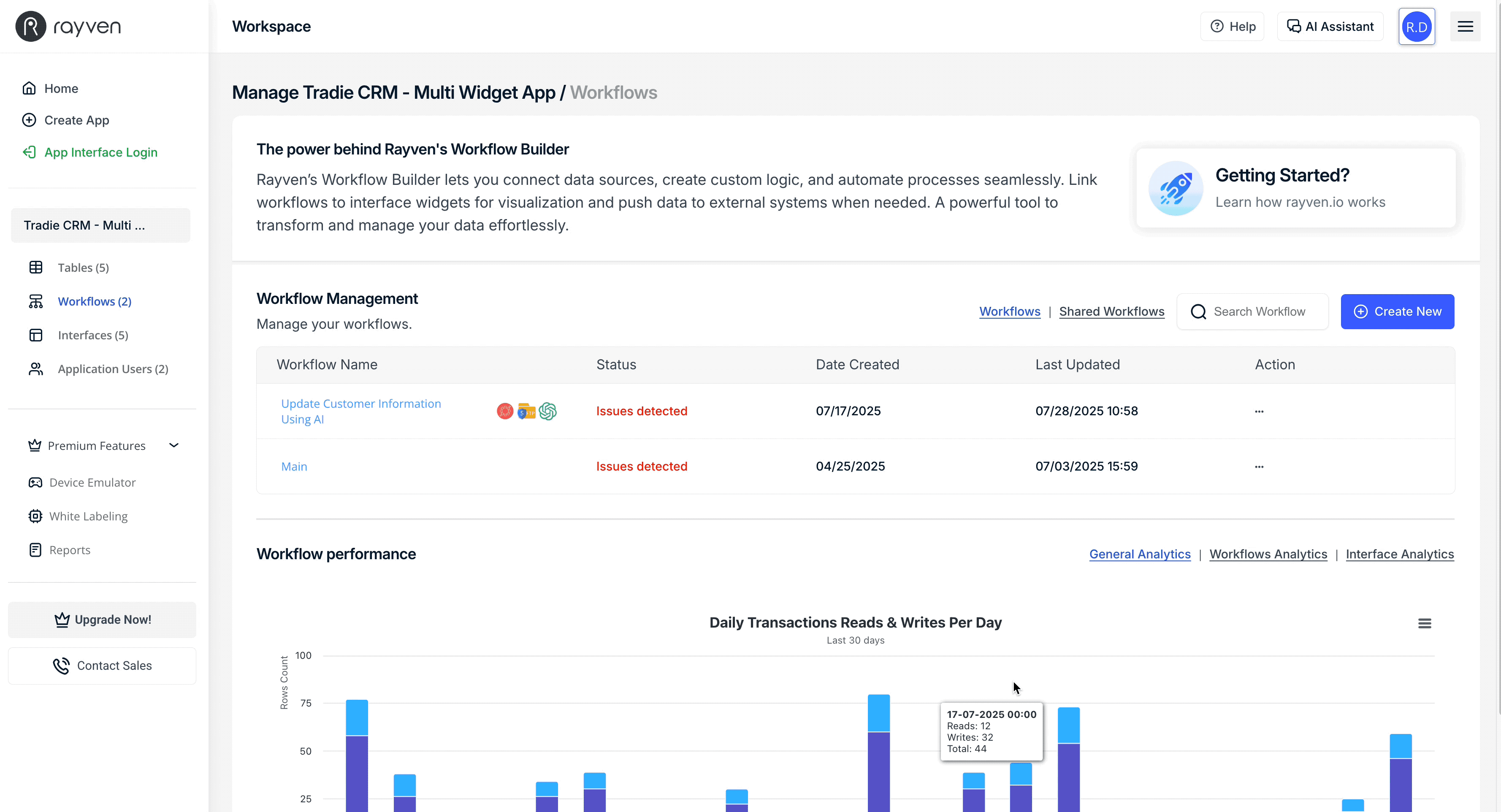Click the Upgrade Now! button
This screenshot has height=812, width=1501.
click(102, 620)
